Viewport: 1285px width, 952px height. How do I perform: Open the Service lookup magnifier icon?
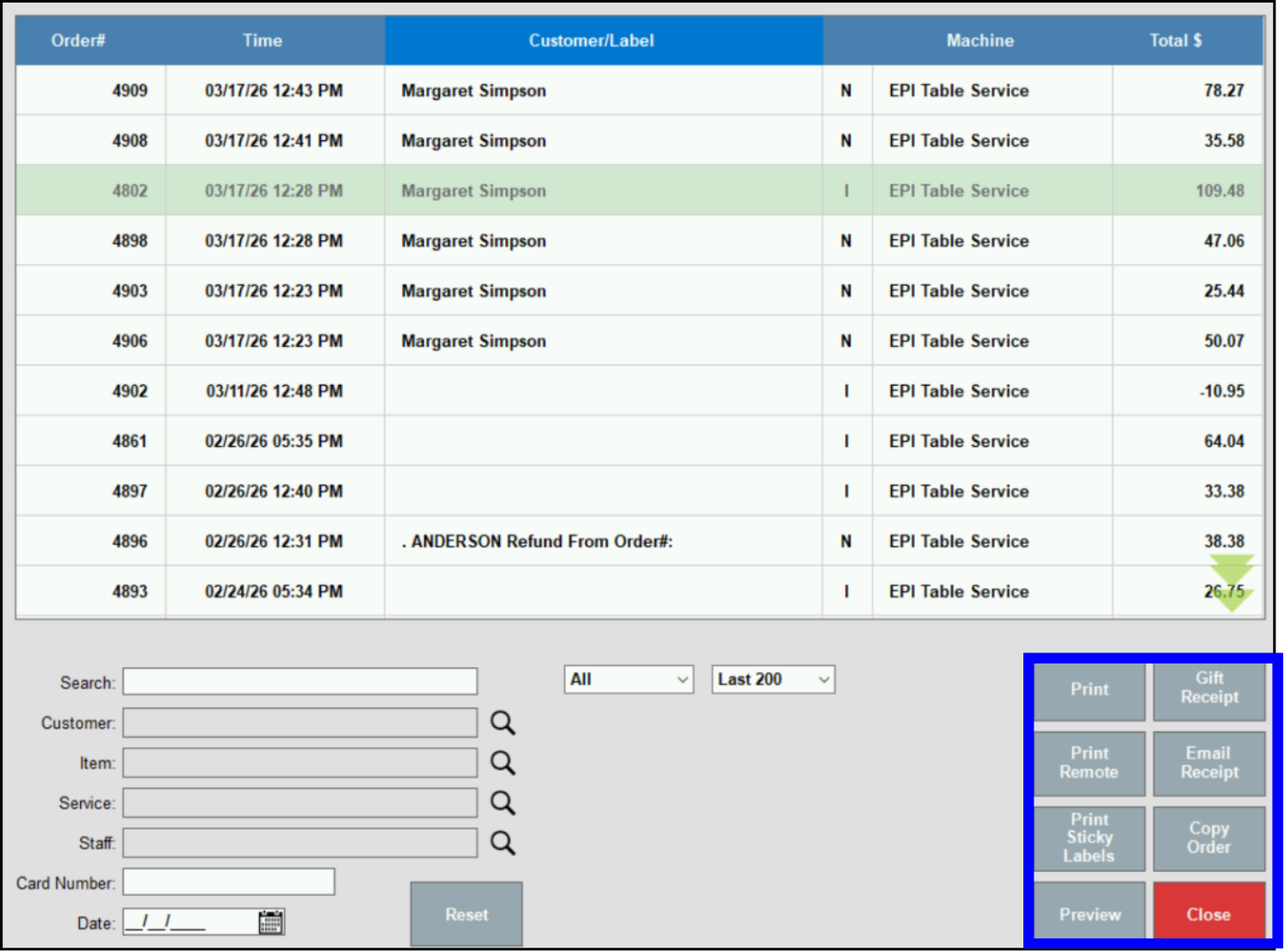click(x=503, y=802)
